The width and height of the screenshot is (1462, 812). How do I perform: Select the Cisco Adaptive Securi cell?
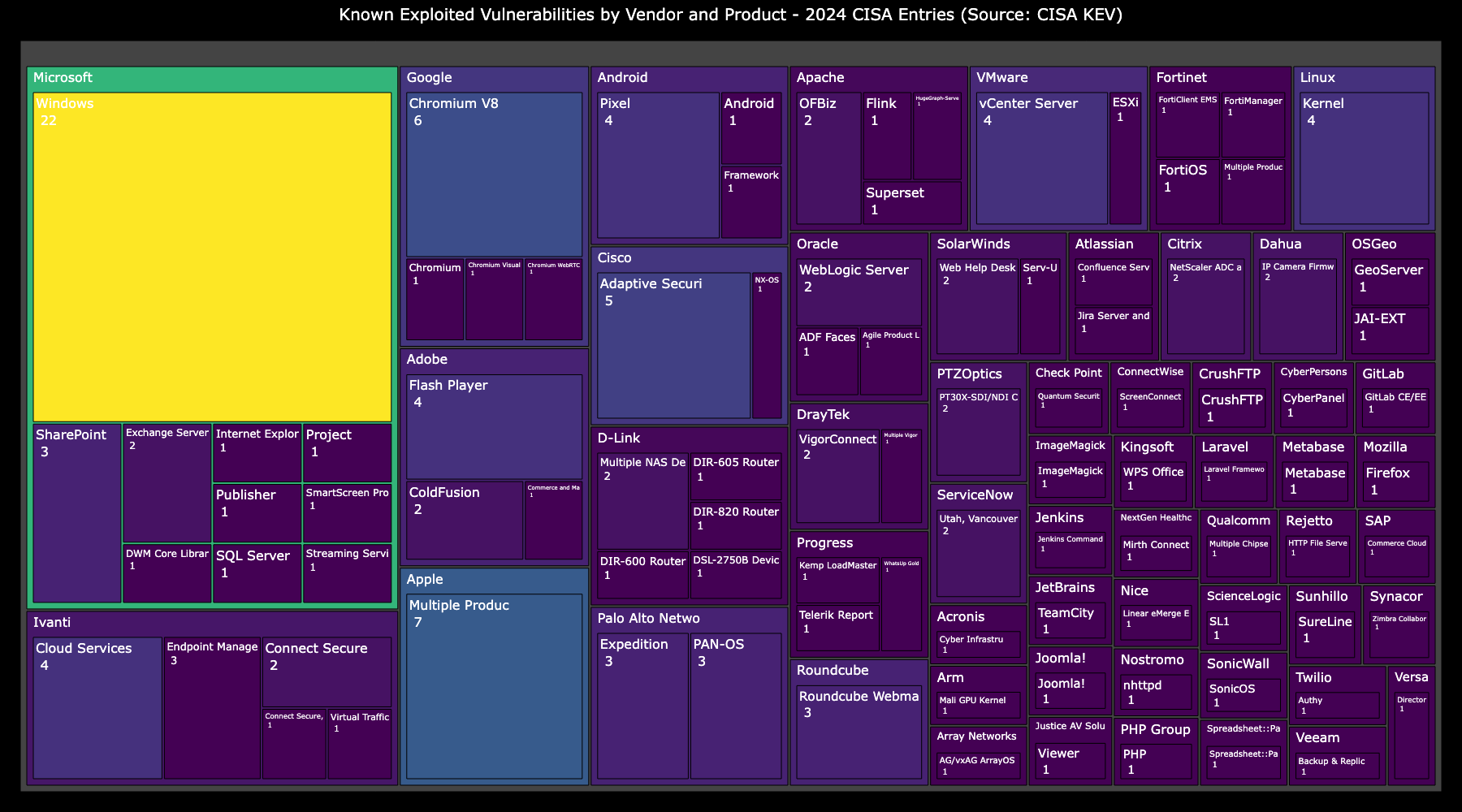click(674, 341)
